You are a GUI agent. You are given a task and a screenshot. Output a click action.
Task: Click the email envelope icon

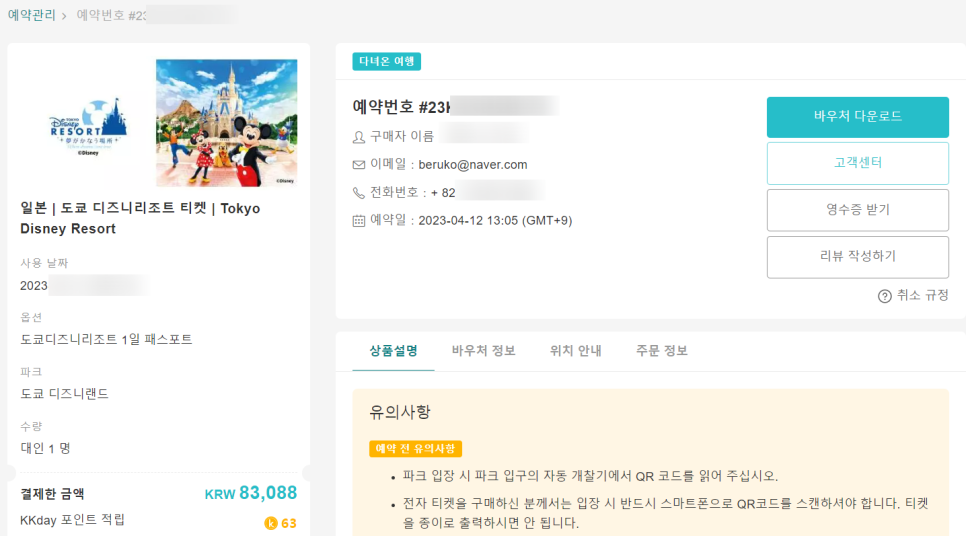click(359, 164)
